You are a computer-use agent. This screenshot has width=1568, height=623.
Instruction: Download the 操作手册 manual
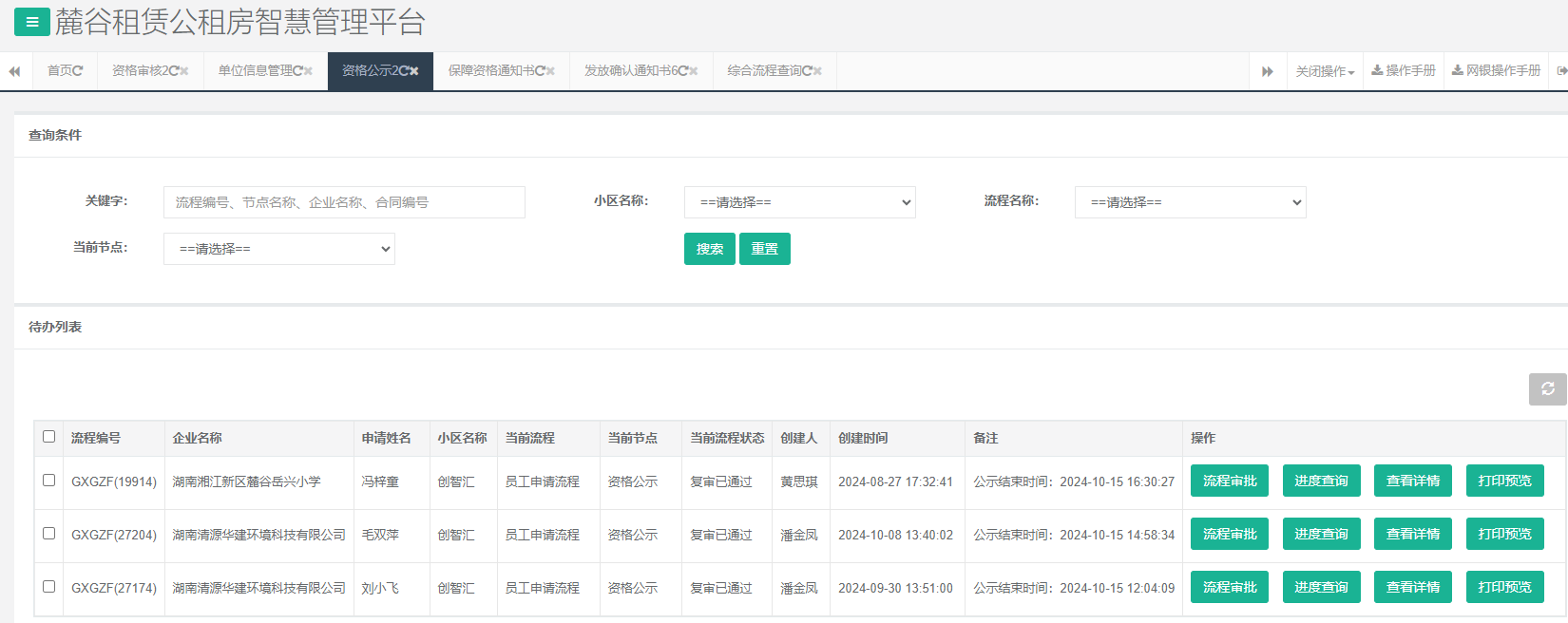coord(1404,71)
